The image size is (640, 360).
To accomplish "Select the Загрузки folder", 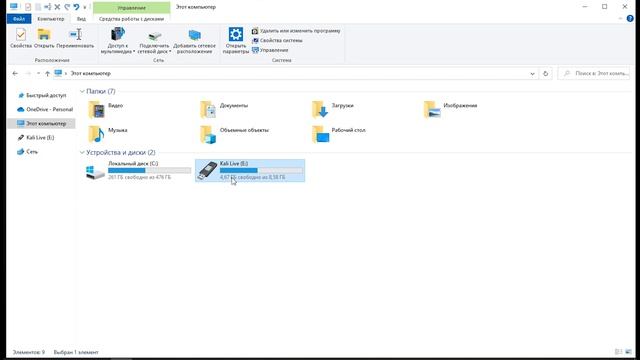I will [333, 109].
